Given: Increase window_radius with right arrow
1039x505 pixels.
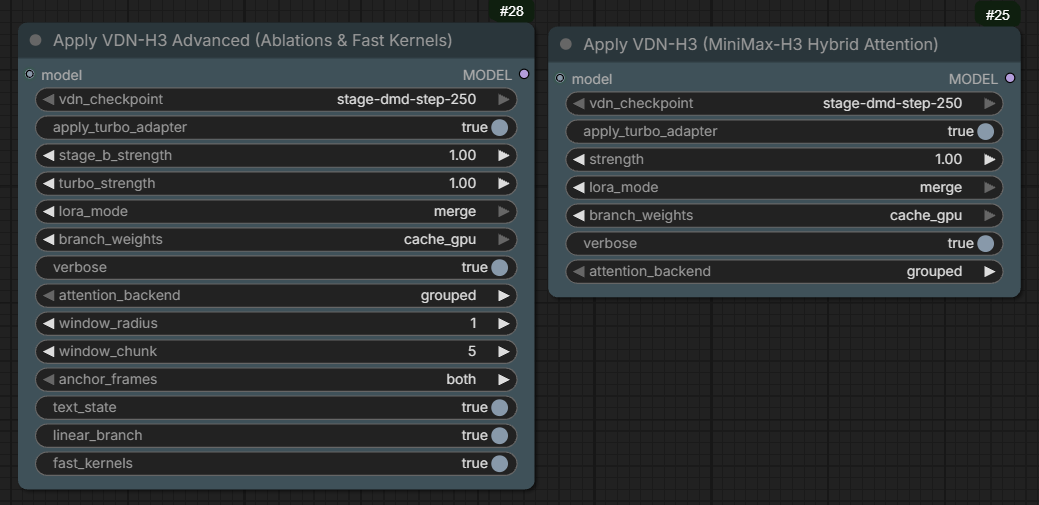Looking at the screenshot, I should pyautogui.click(x=504, y=323).
